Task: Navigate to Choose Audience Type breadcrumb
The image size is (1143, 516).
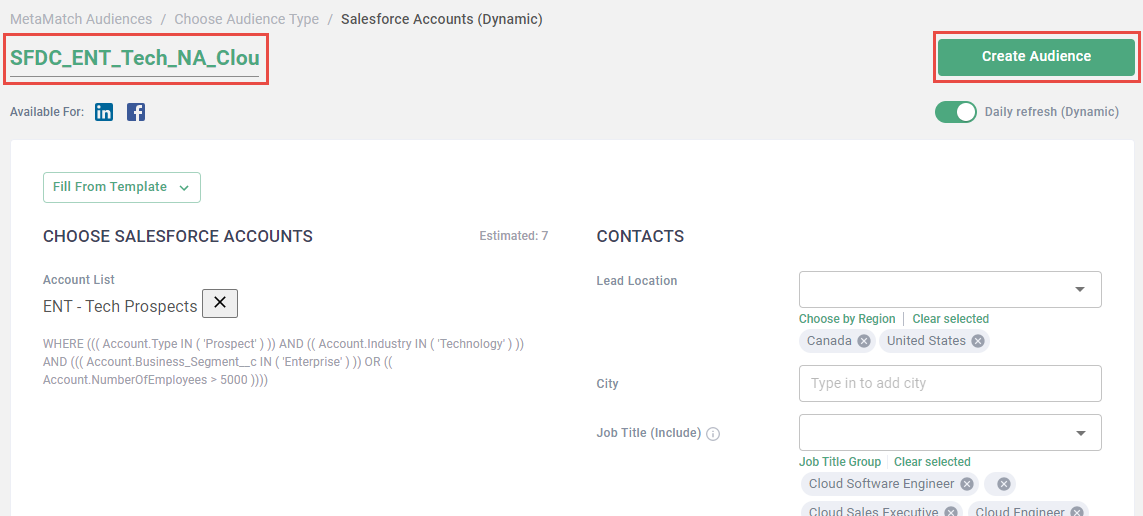Action: [246, 19]
